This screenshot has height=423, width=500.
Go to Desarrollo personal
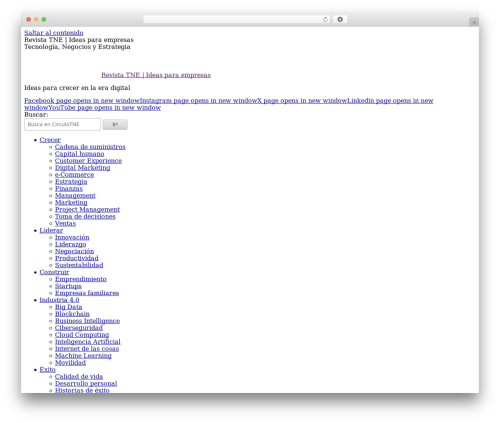(x=86, y=384)
